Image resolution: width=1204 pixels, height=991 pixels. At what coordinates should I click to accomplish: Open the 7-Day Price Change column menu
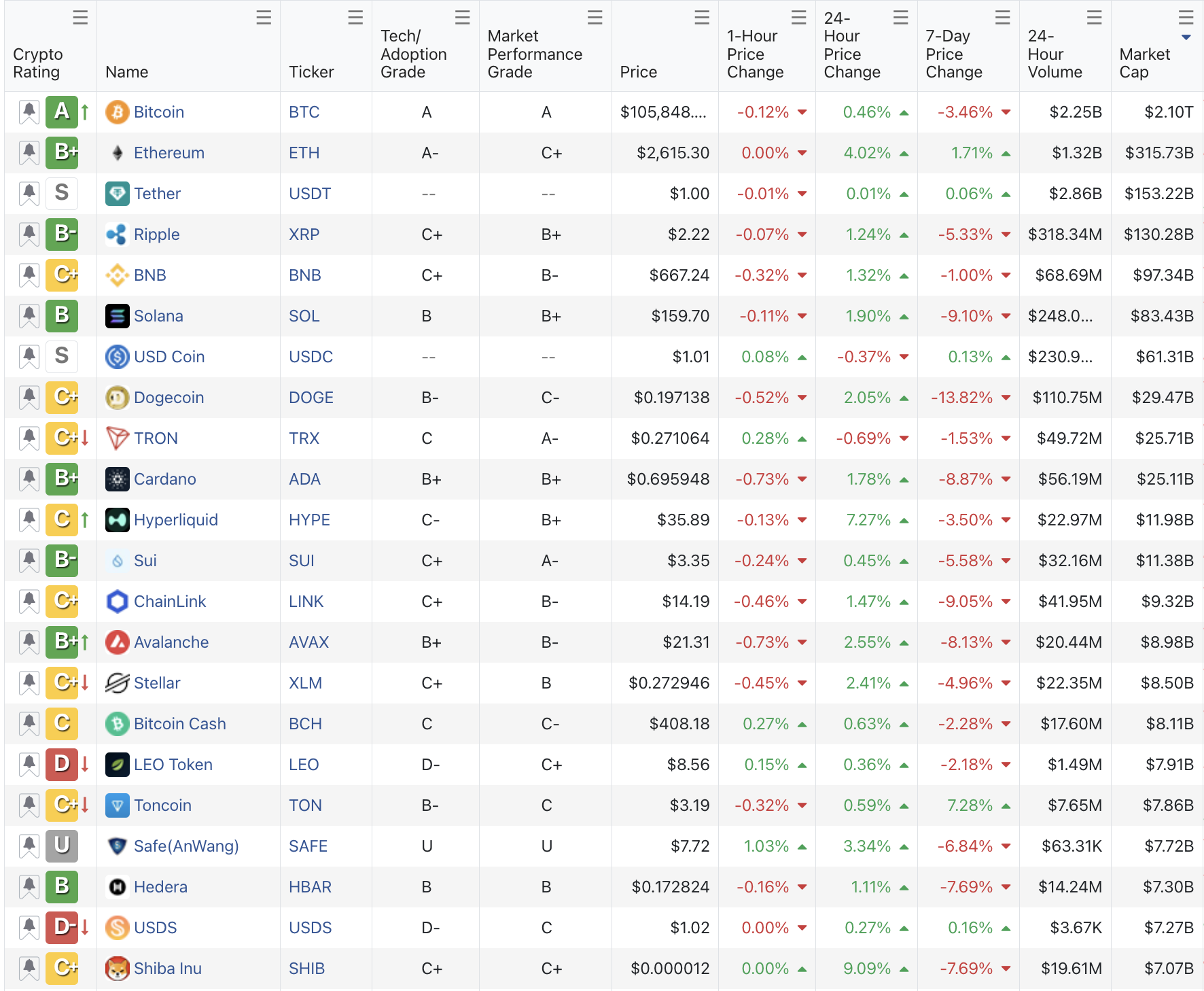click(x=1003, y=18)
